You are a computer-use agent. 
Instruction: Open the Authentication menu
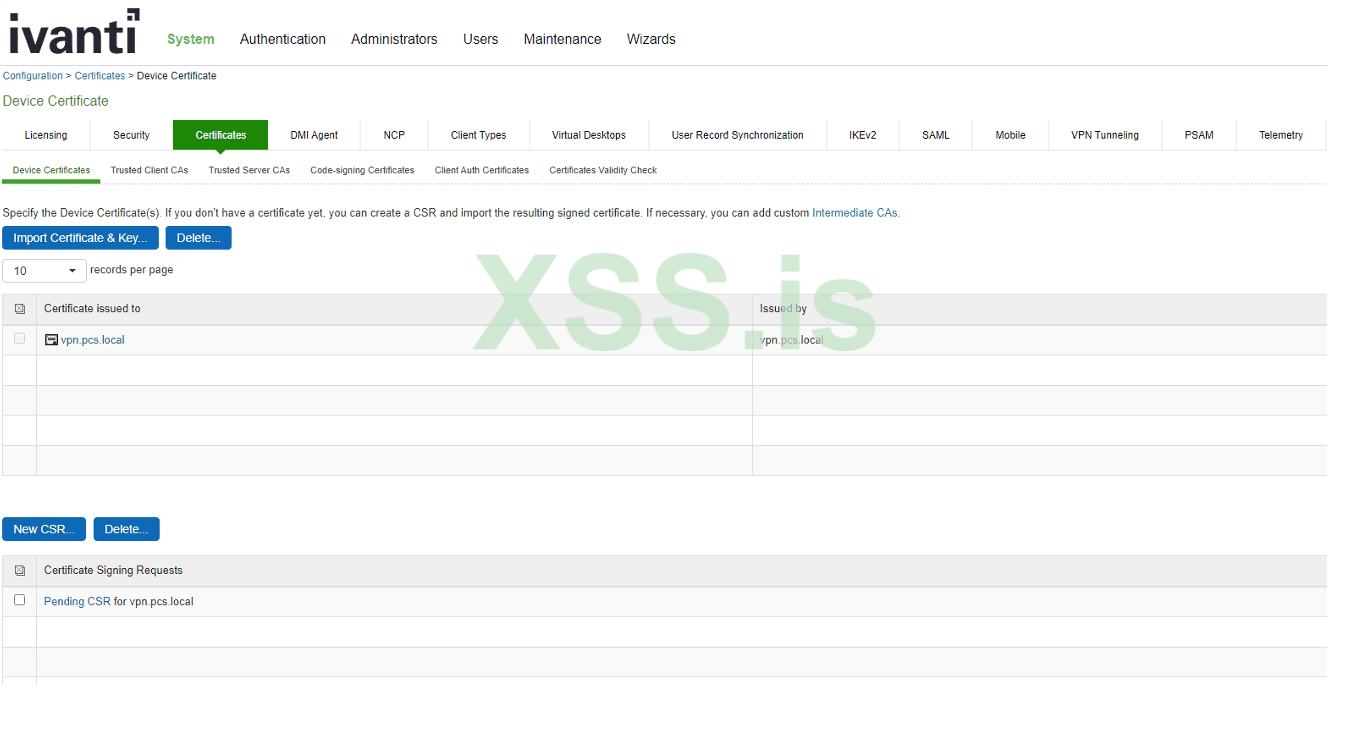[283, 39]
